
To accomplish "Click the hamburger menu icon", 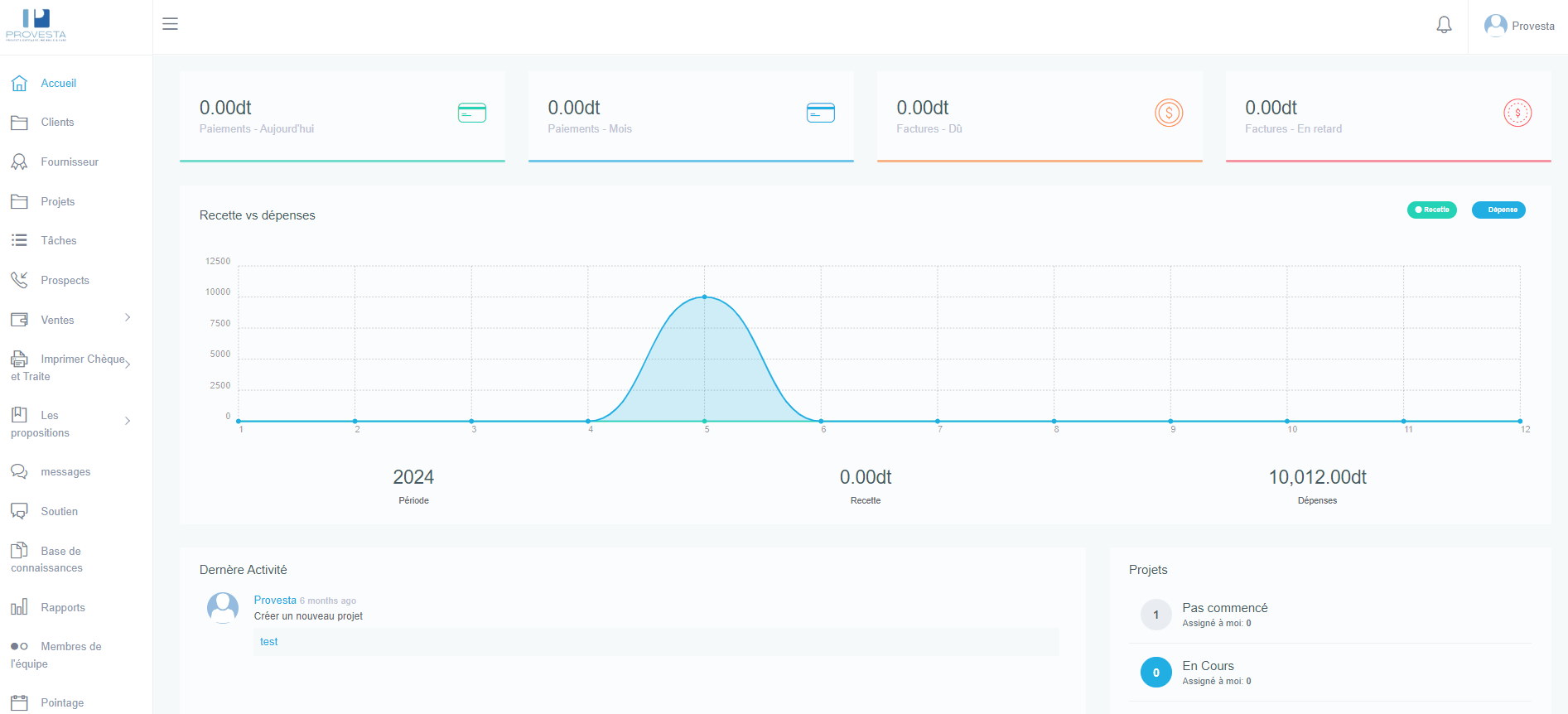I will [170, 24].
